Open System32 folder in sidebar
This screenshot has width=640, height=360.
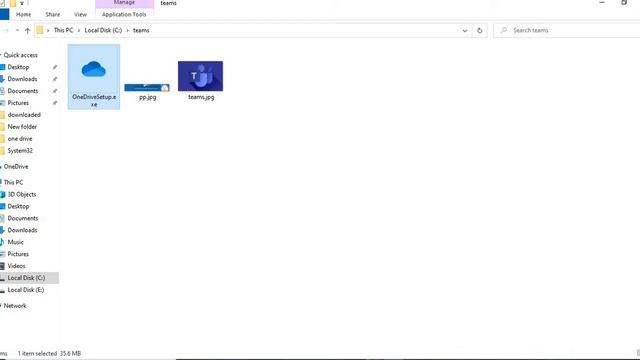point(20,151)
